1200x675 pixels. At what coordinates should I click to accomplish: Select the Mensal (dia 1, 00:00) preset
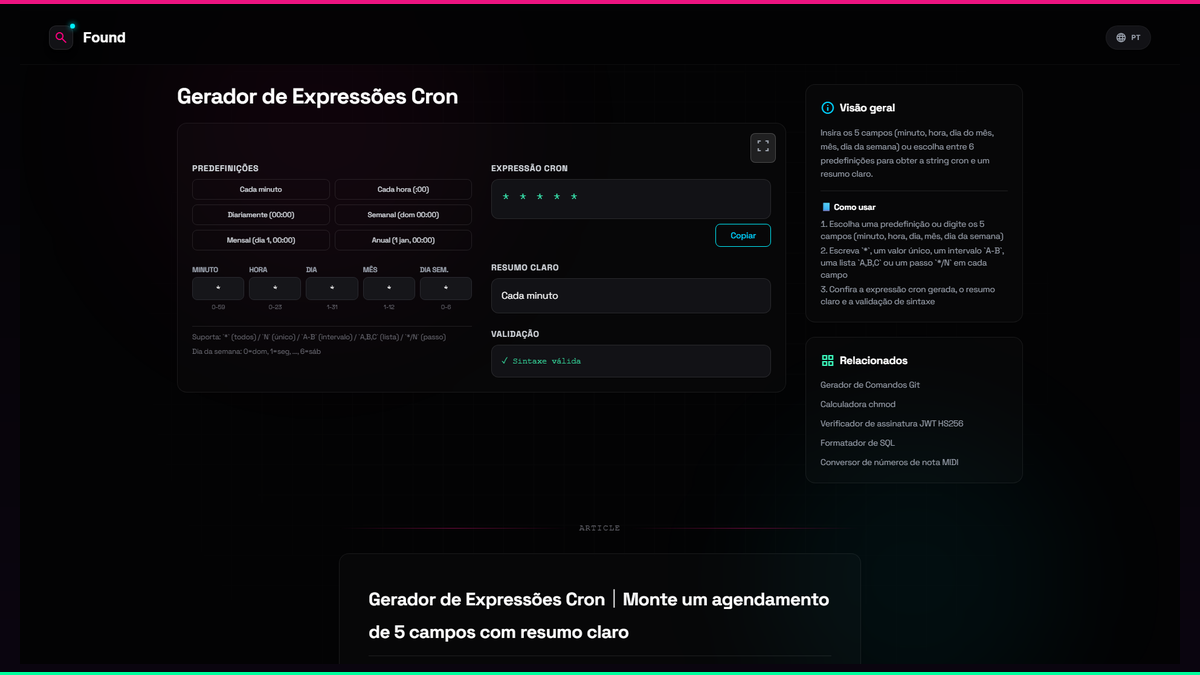[261, 240]
